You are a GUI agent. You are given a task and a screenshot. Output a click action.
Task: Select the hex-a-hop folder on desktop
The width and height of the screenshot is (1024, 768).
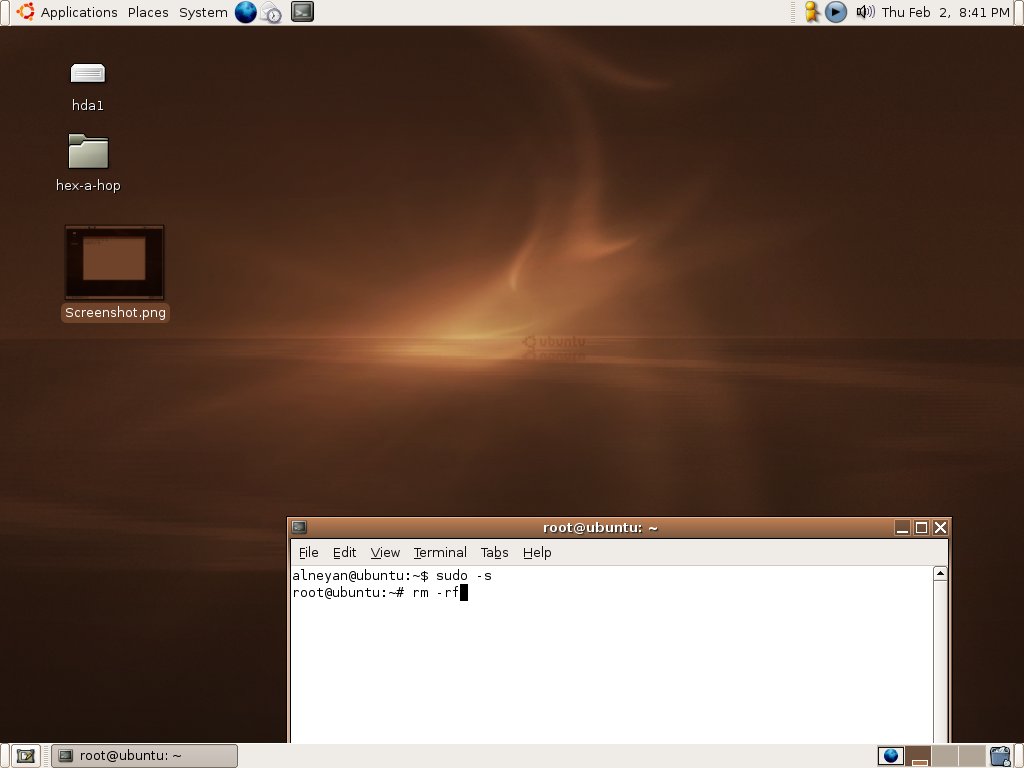tap(88, 153)
